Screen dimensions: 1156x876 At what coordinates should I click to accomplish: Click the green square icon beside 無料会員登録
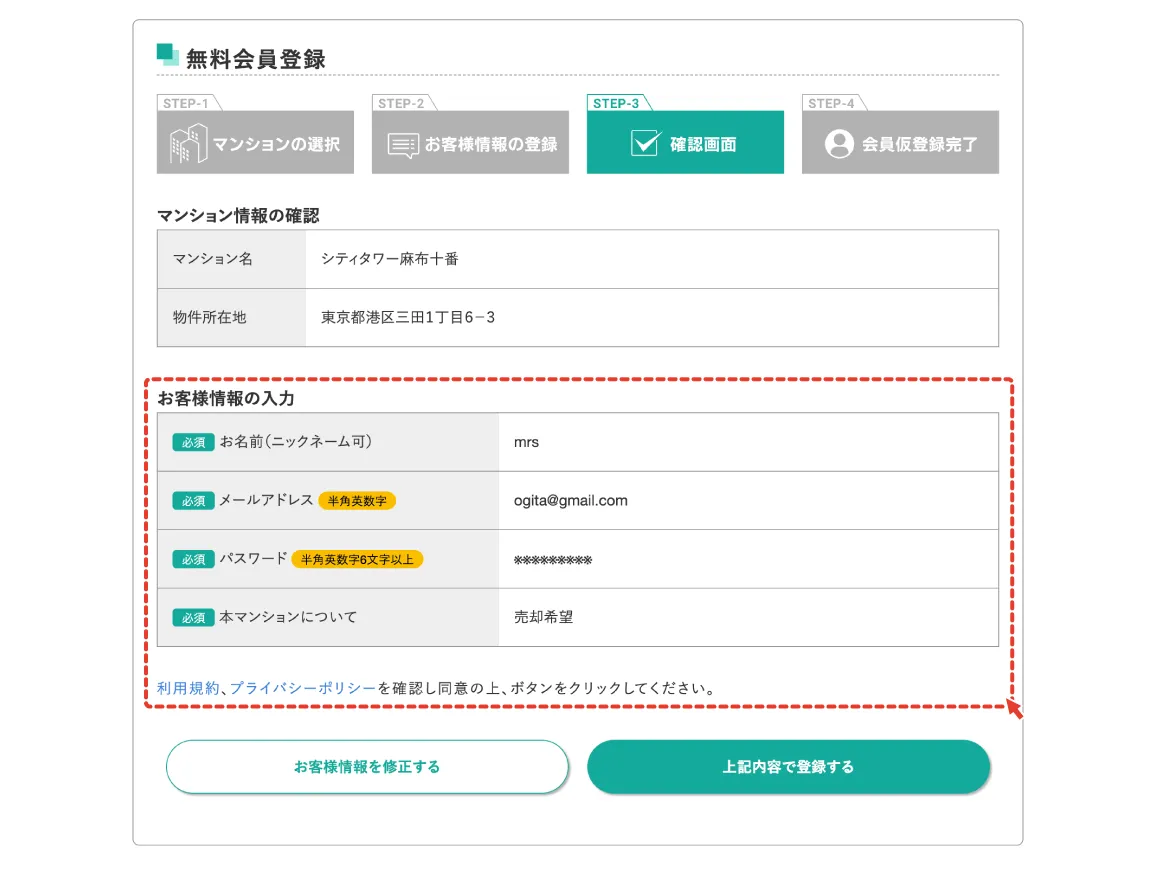coord(167,55)
